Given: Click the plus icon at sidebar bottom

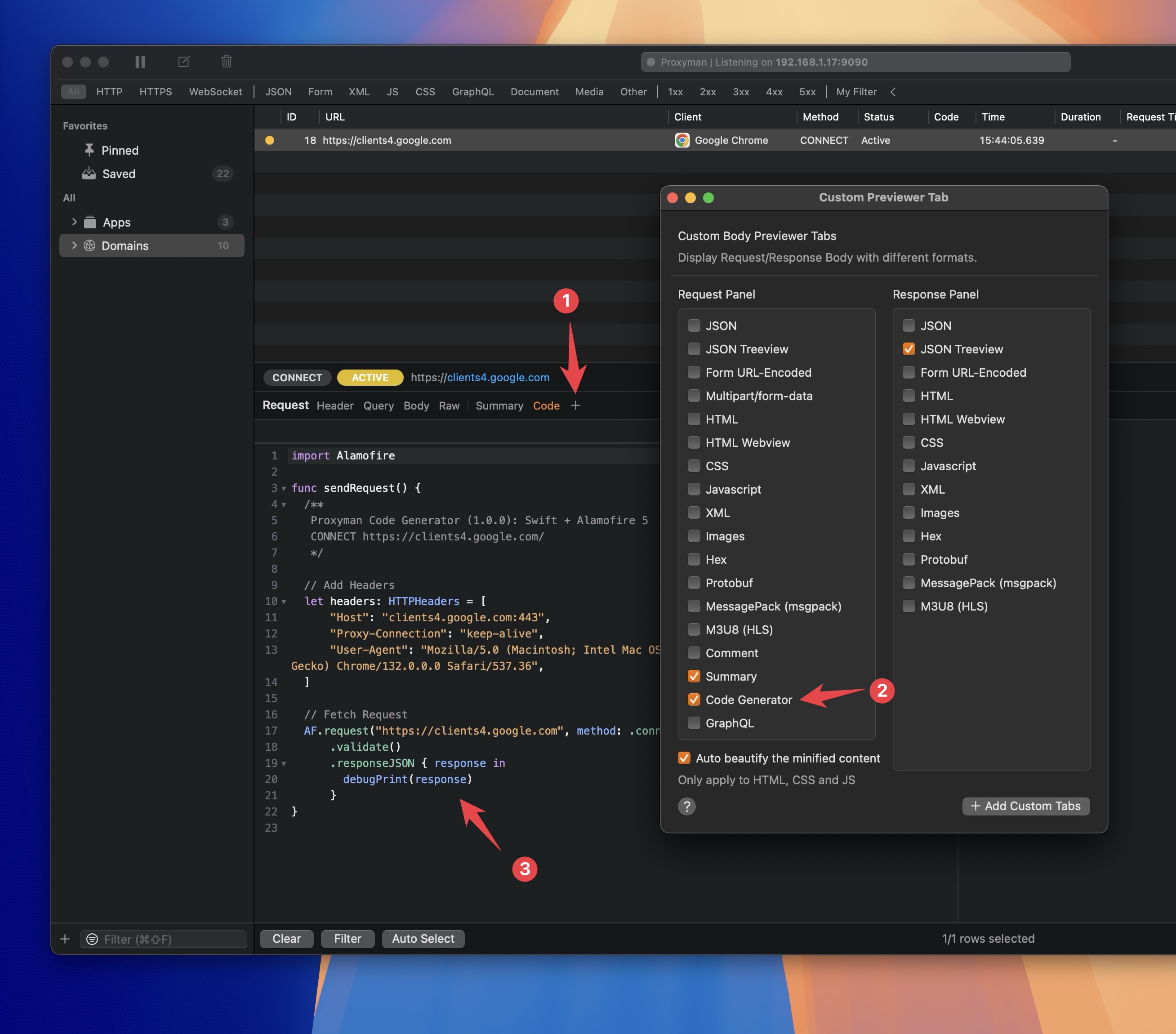Looking at the screenshot, I should 65,939.
